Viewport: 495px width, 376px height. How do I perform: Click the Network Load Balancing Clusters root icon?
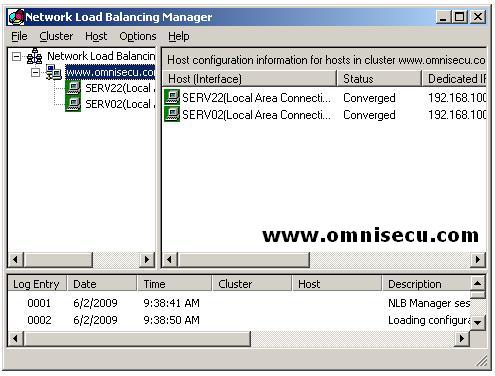(34, 56)
